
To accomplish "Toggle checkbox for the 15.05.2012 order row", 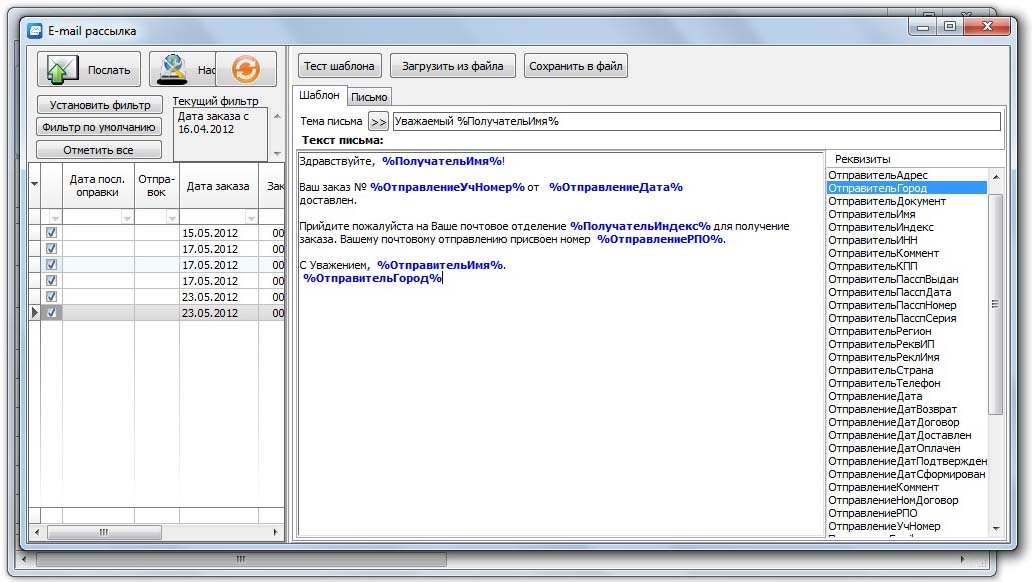I will point(52,233).
